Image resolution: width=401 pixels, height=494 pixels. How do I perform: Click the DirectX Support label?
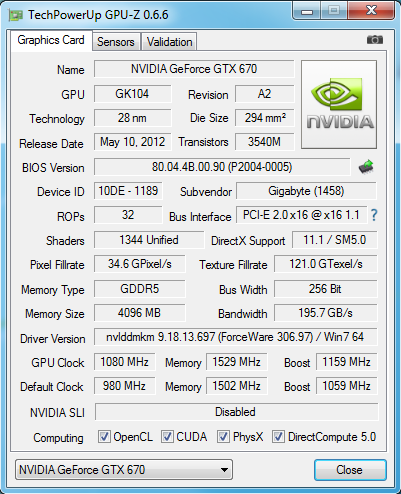[x=248, y=241]
